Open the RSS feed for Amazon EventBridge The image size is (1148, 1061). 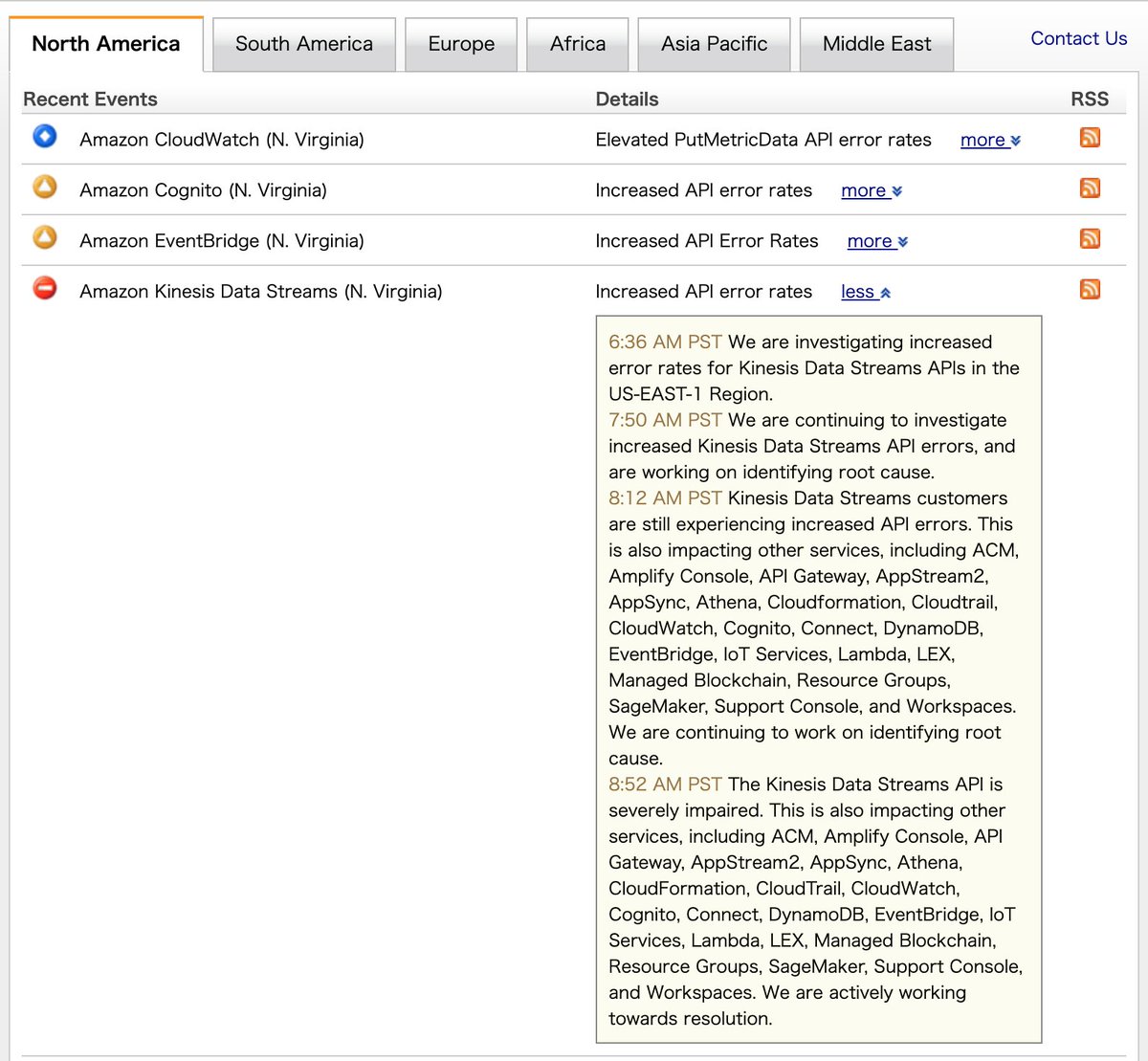coord(1090,238)
